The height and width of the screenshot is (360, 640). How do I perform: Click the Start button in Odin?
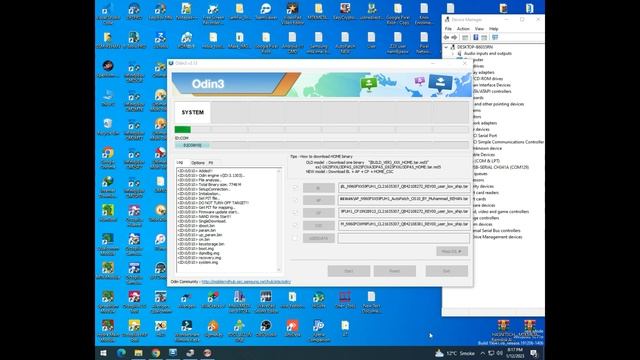tap(349, 271)
